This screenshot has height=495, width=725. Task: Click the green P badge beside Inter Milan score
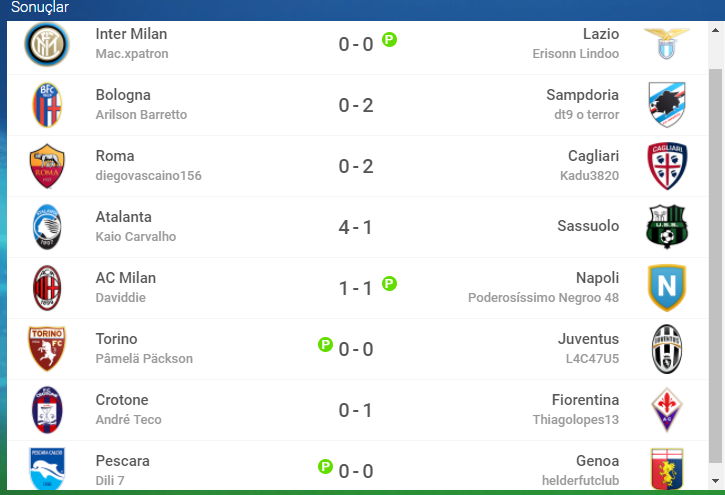389,40
